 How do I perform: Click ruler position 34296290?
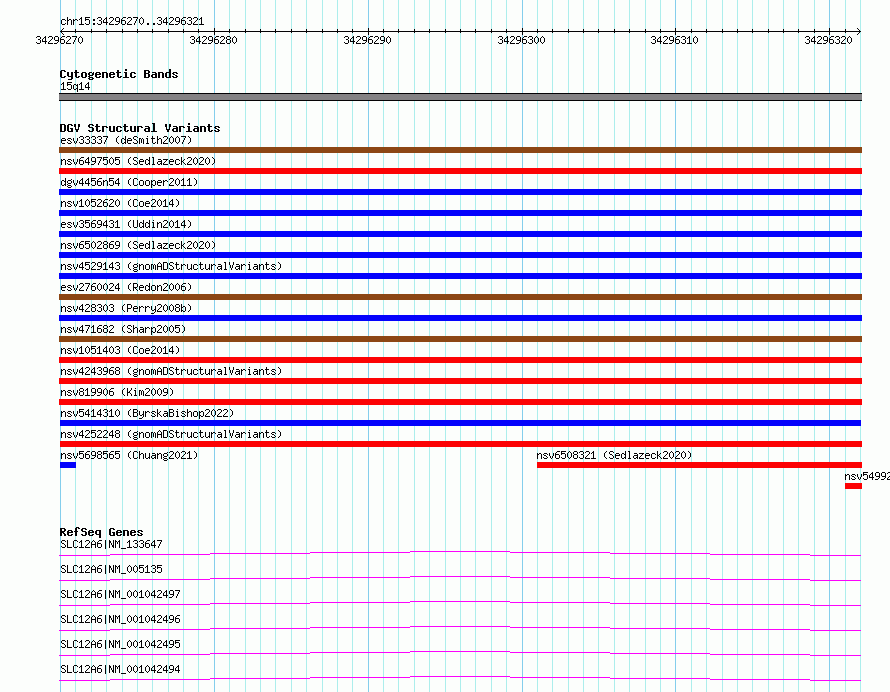pos(367,40)
